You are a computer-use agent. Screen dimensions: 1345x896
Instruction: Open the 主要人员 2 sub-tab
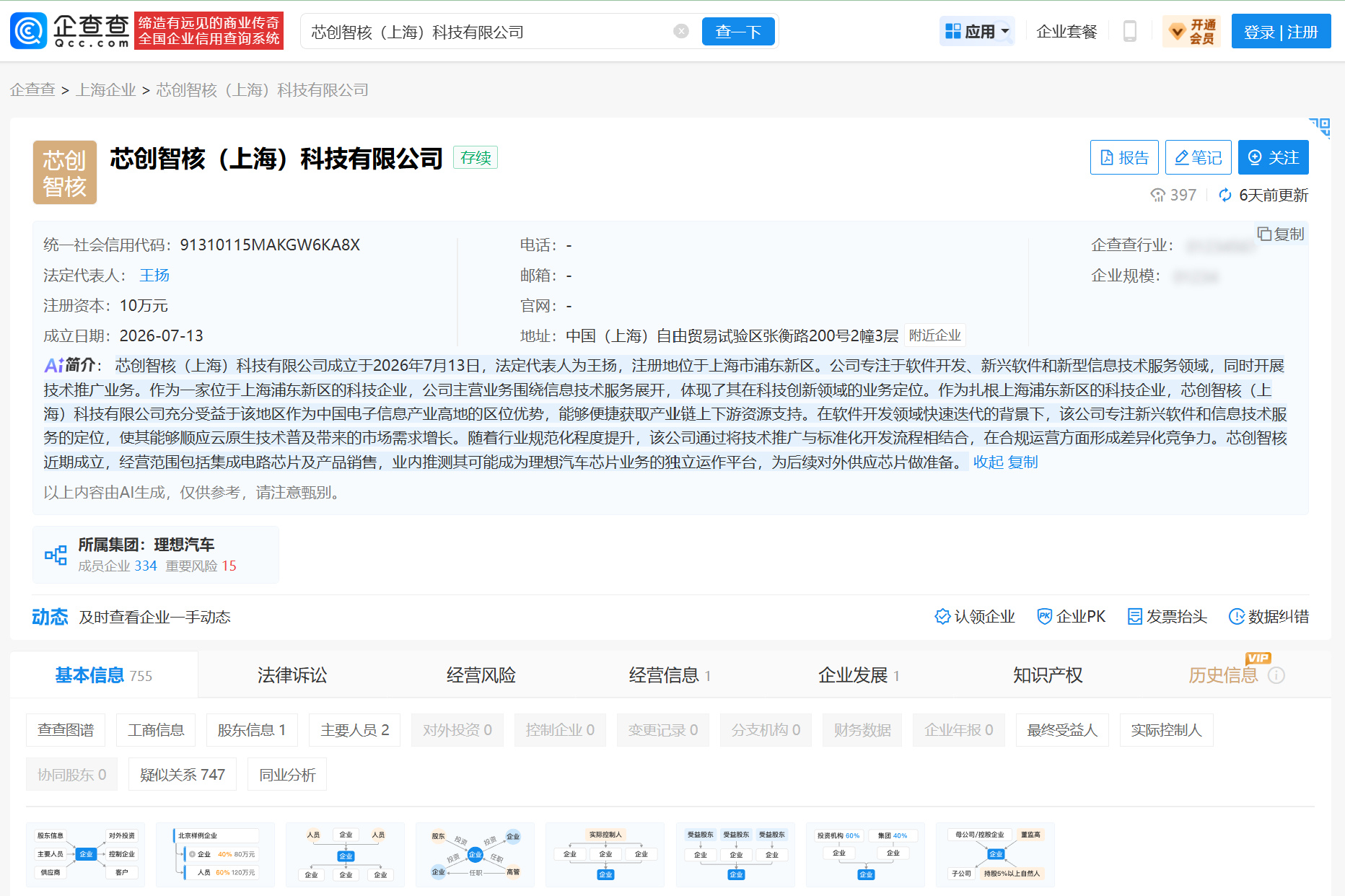[355, 730]
